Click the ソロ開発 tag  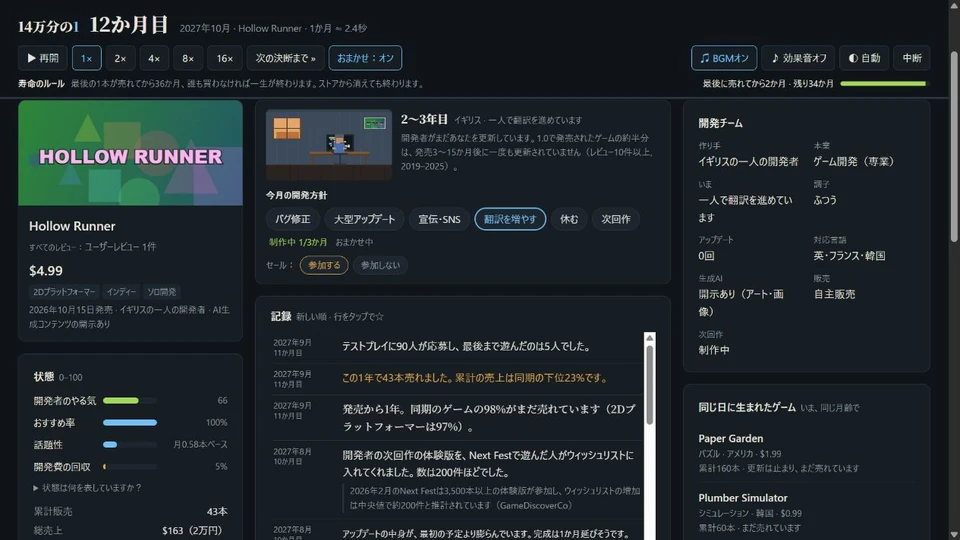(x=162, y=292)
